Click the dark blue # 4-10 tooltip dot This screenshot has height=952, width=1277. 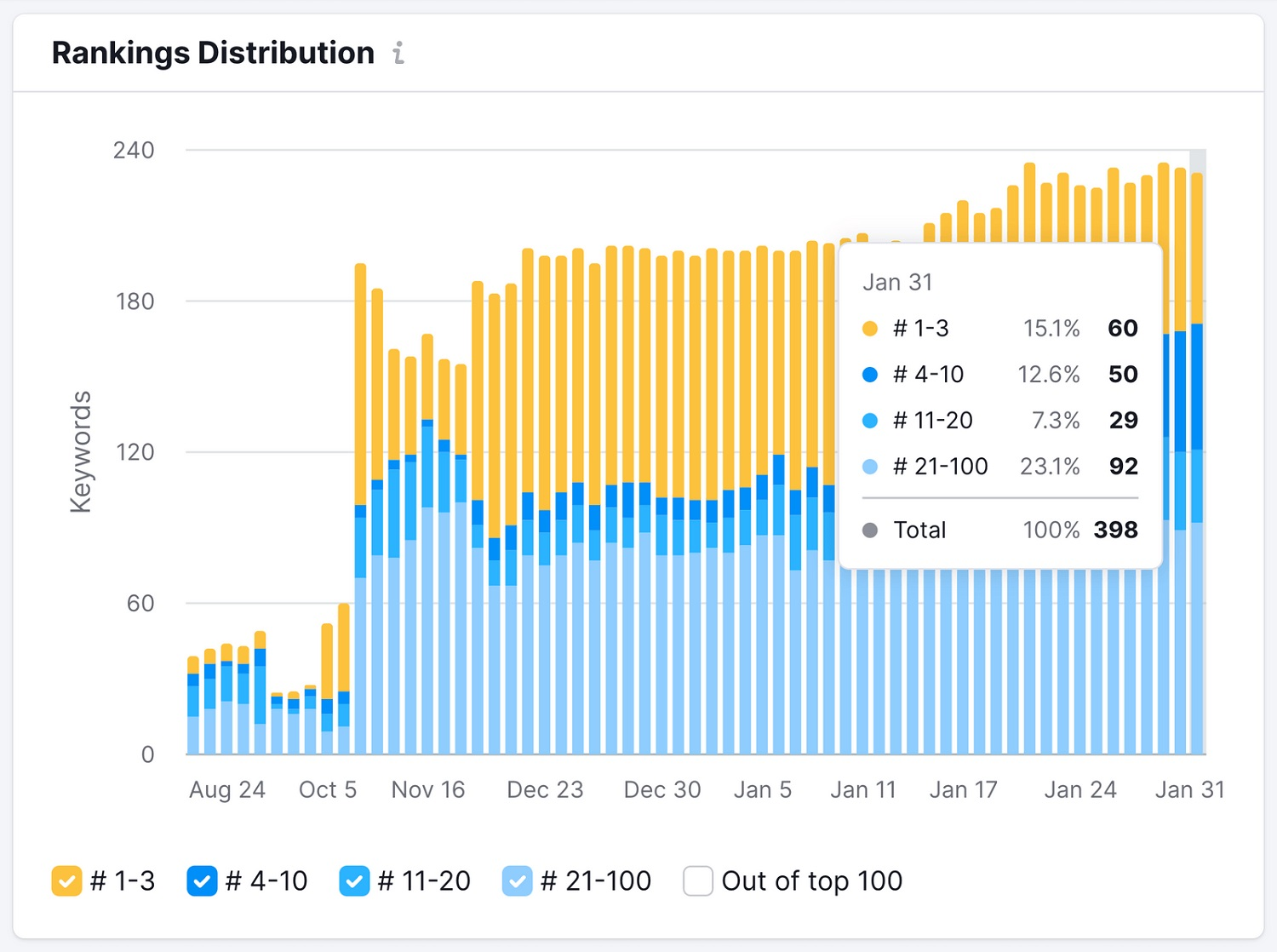coord(869,375)
